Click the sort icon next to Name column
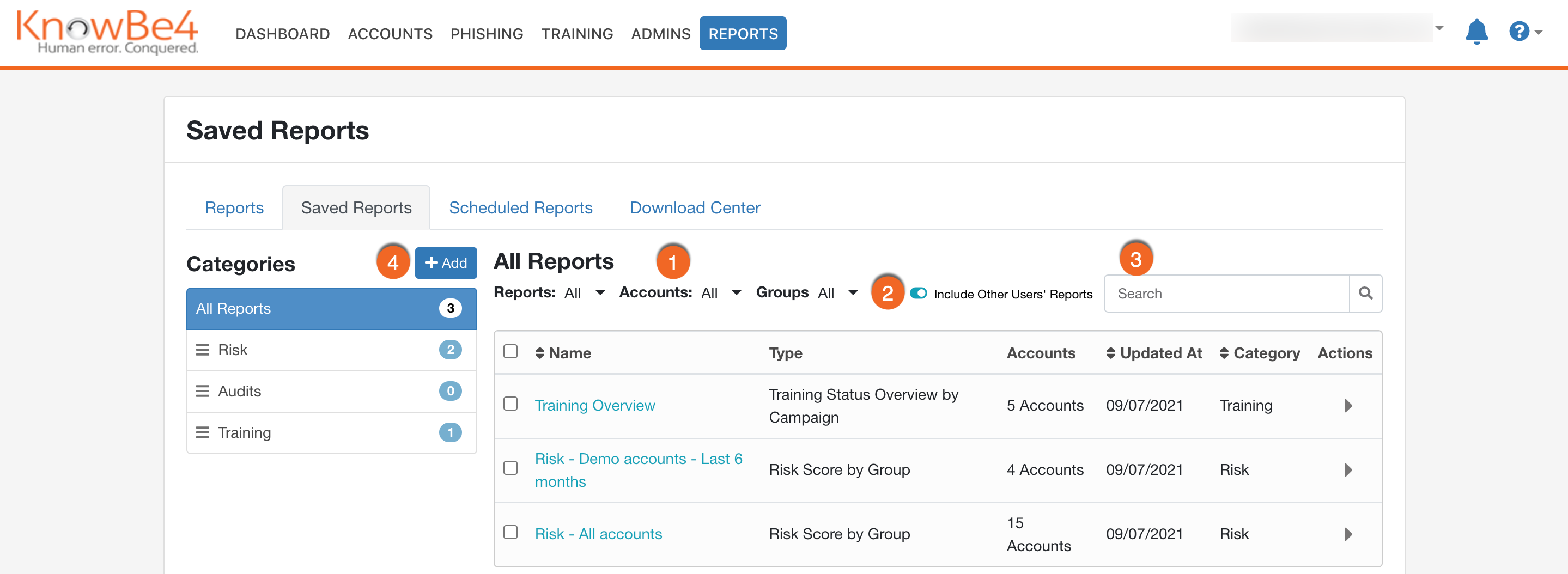The image size is (1568, 574). [540, 353]
